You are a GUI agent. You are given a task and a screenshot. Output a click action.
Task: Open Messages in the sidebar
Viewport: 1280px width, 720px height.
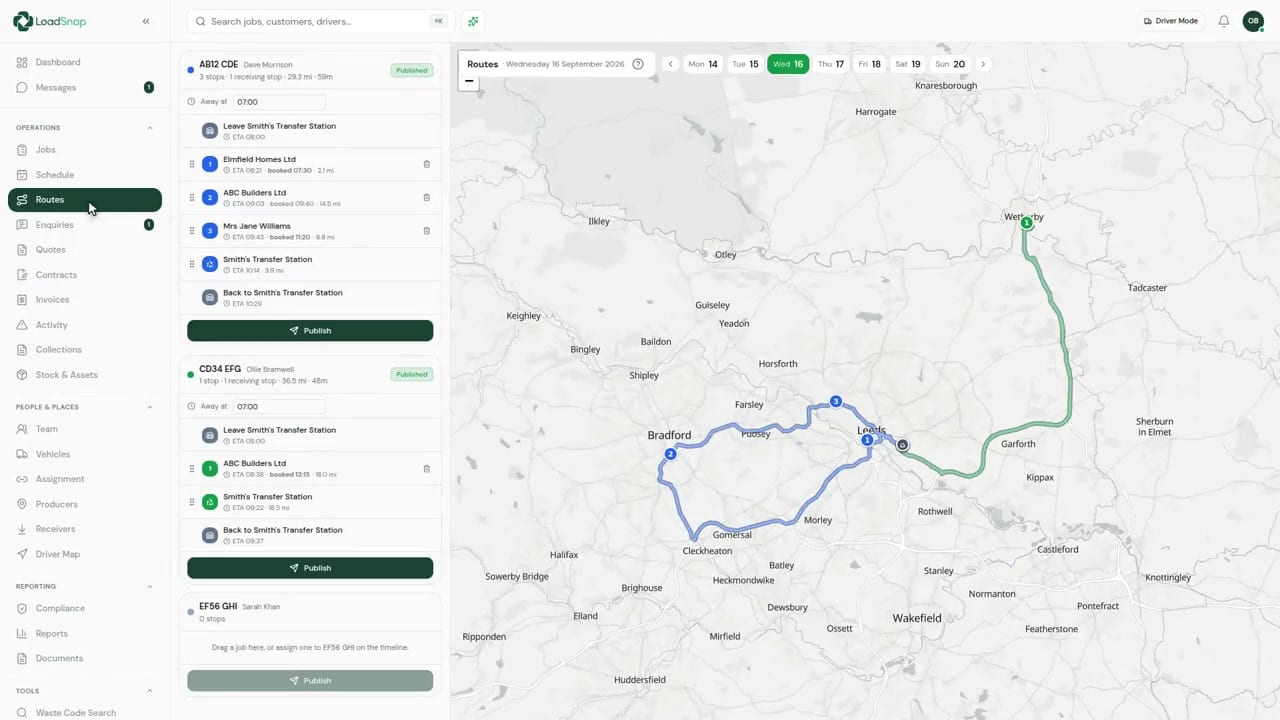point(85,87)
